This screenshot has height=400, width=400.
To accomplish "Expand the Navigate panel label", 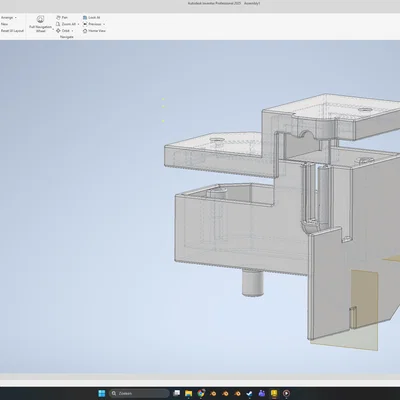I will point(67,37).
